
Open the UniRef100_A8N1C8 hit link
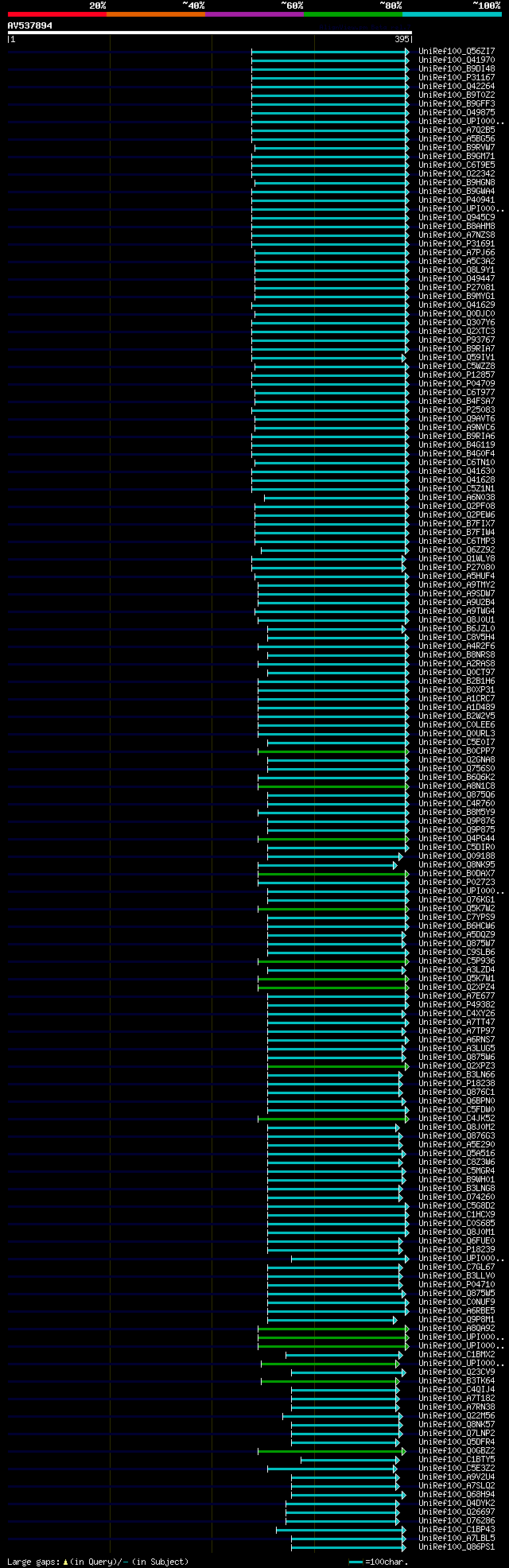pos(457,786)
